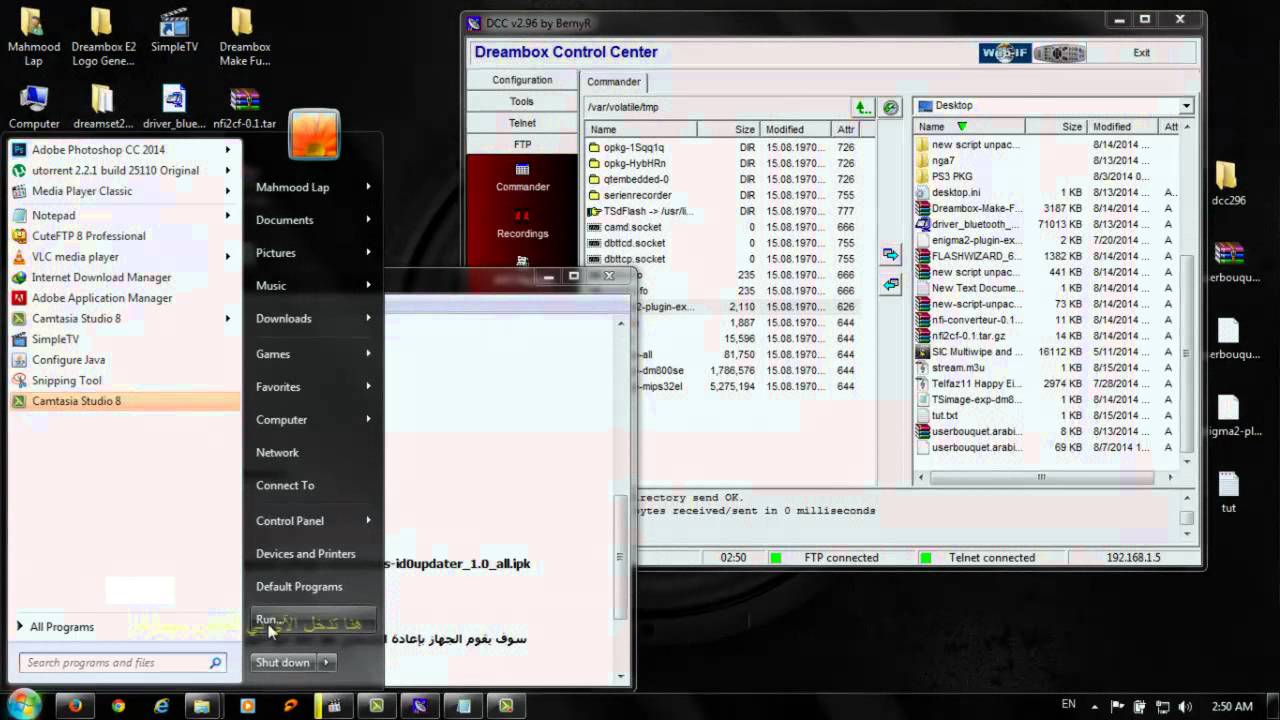Click Exit in Dreambox Control Center
This screenshot has width=1280, height=720.
[1141, 53]
